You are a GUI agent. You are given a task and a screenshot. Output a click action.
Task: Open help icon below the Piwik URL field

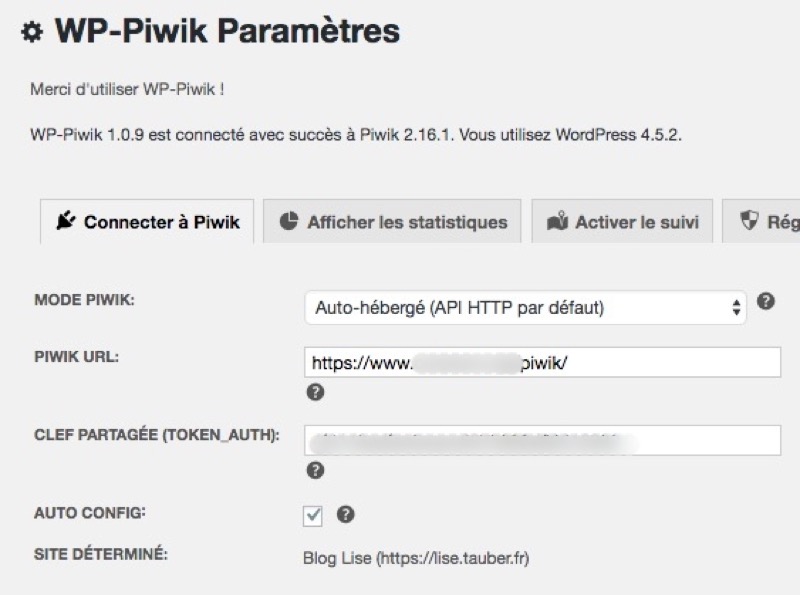point(315,392)
